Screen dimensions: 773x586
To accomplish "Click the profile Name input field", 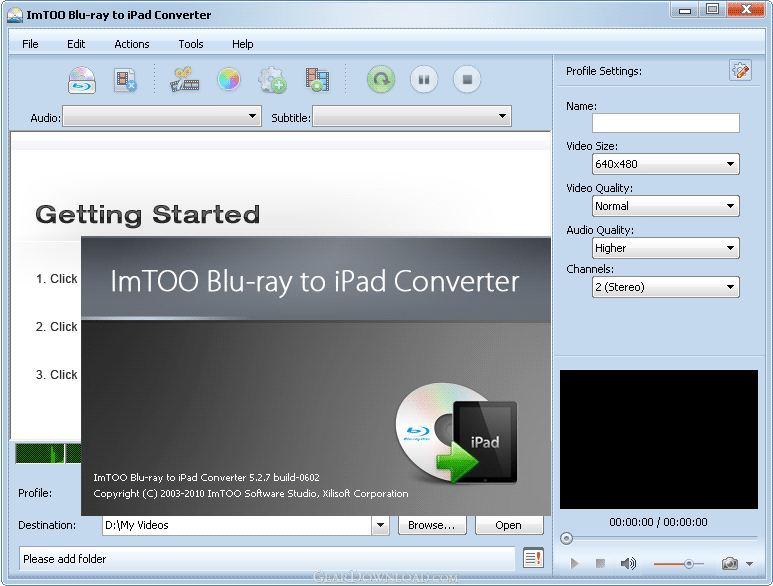I will (x=666, y=123).
